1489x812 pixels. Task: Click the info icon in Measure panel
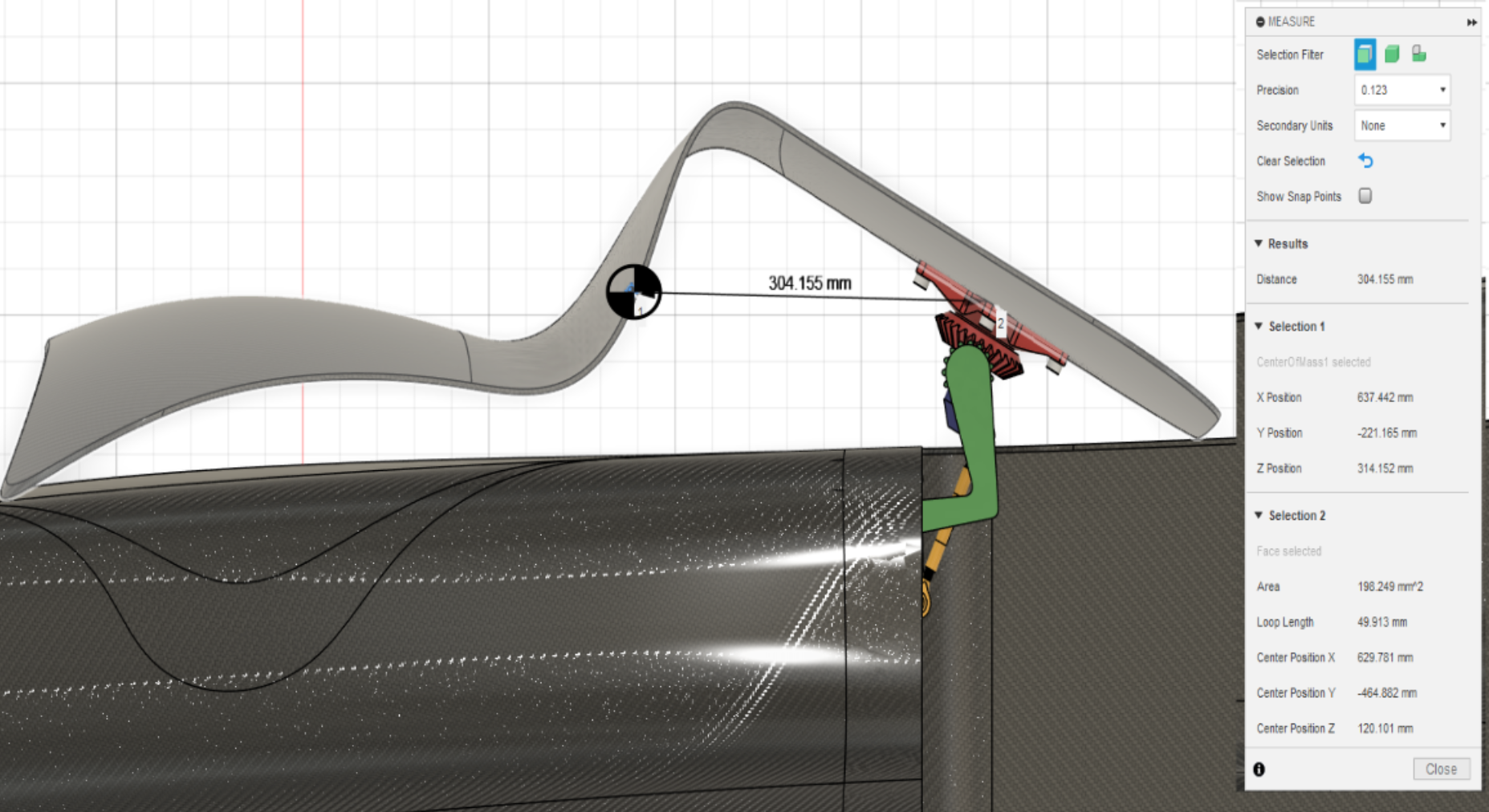click(x=1259, y=769)
